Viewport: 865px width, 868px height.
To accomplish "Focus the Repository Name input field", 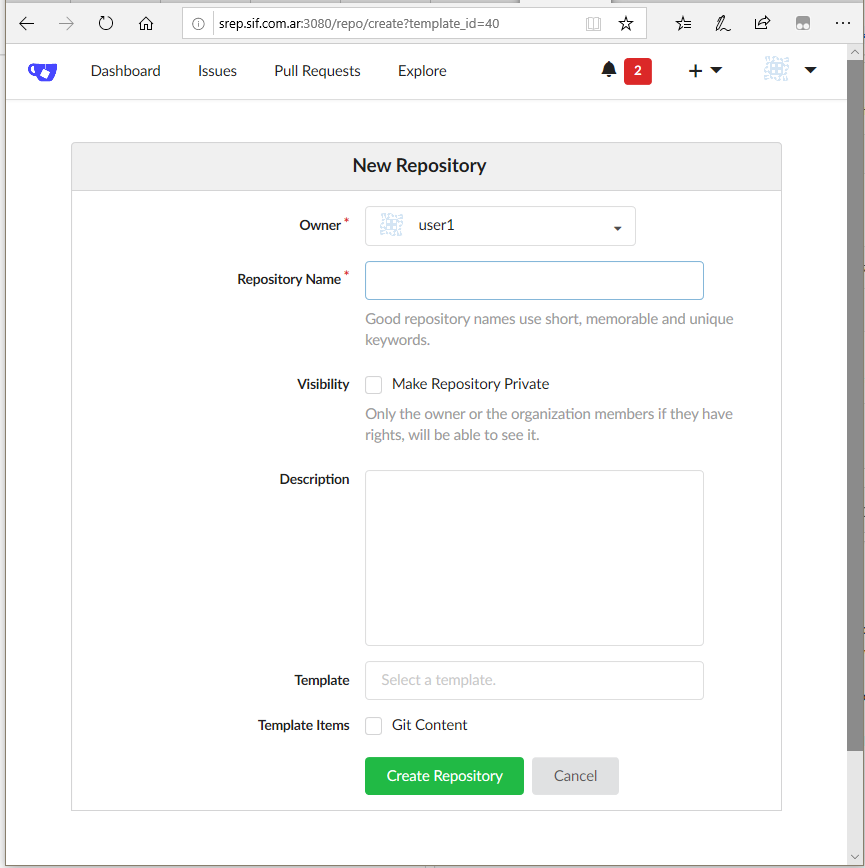I will tap(534, 281).
